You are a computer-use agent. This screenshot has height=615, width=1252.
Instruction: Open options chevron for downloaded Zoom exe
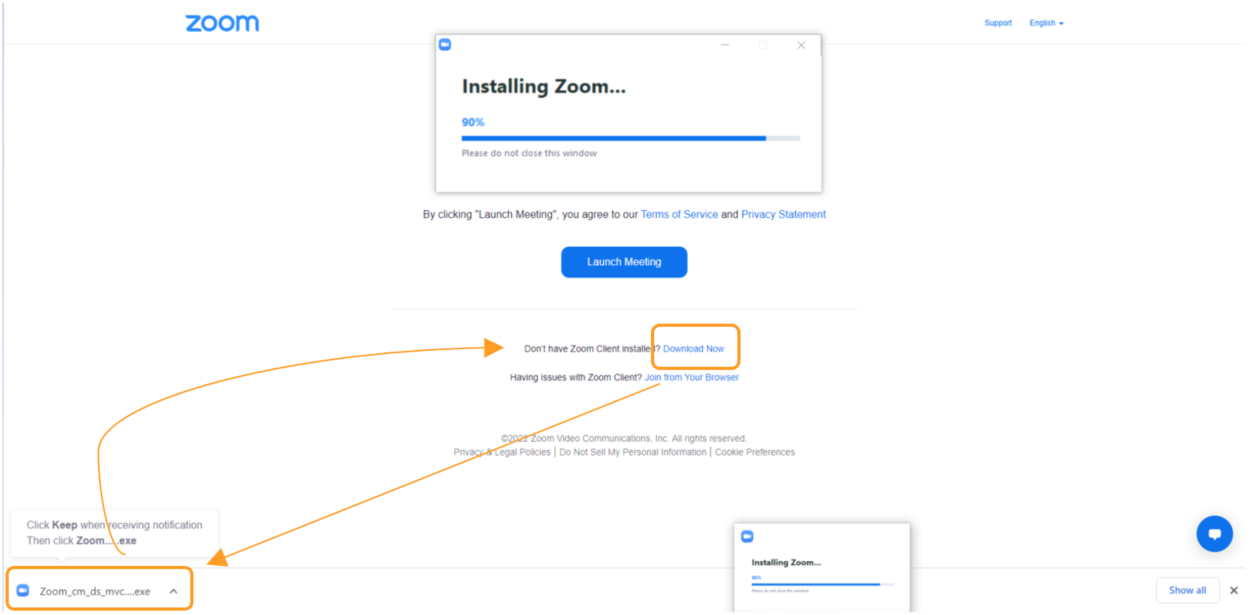[x=173, y=591]
